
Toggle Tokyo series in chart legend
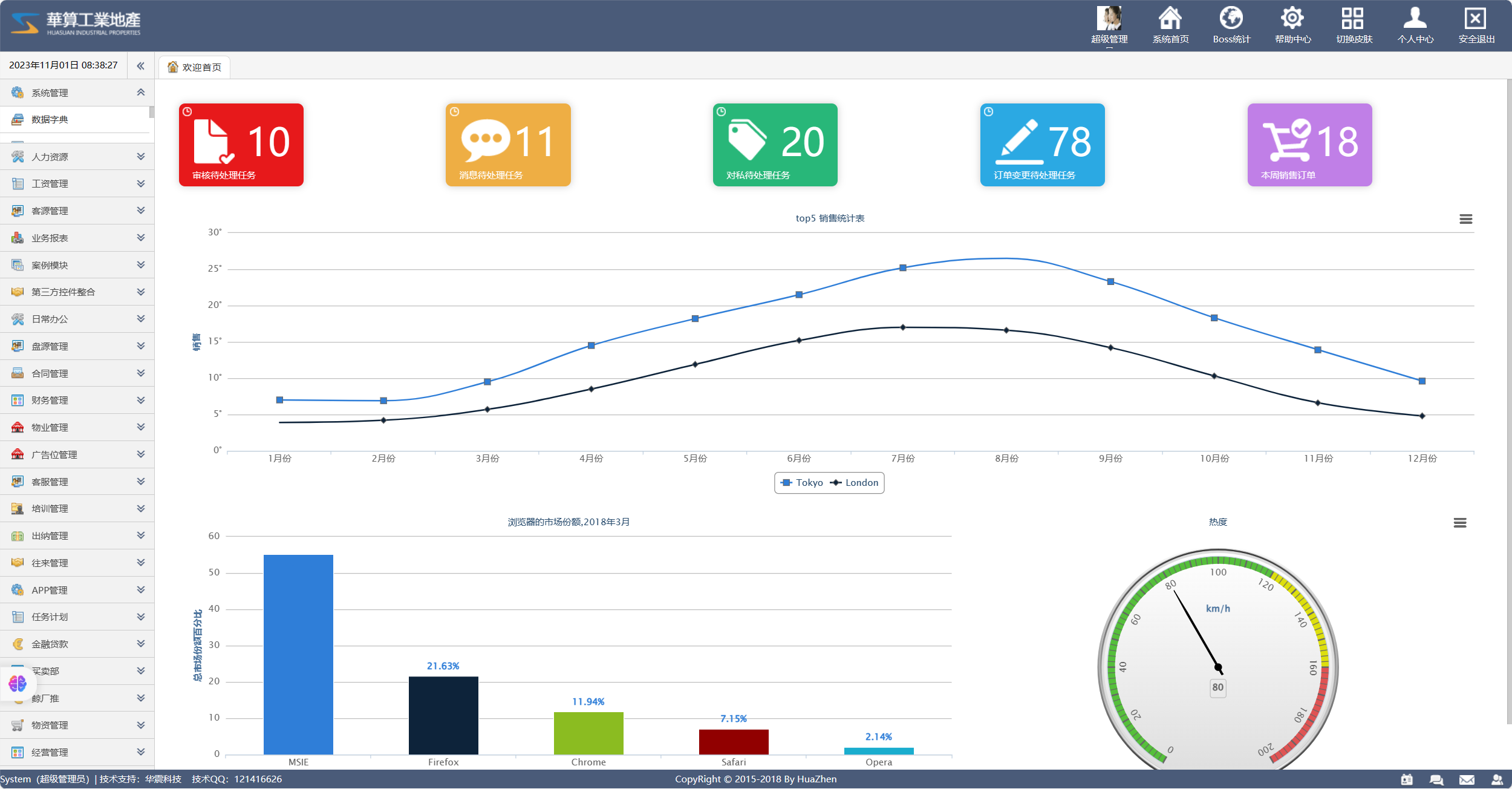click(x=802, y=483)
